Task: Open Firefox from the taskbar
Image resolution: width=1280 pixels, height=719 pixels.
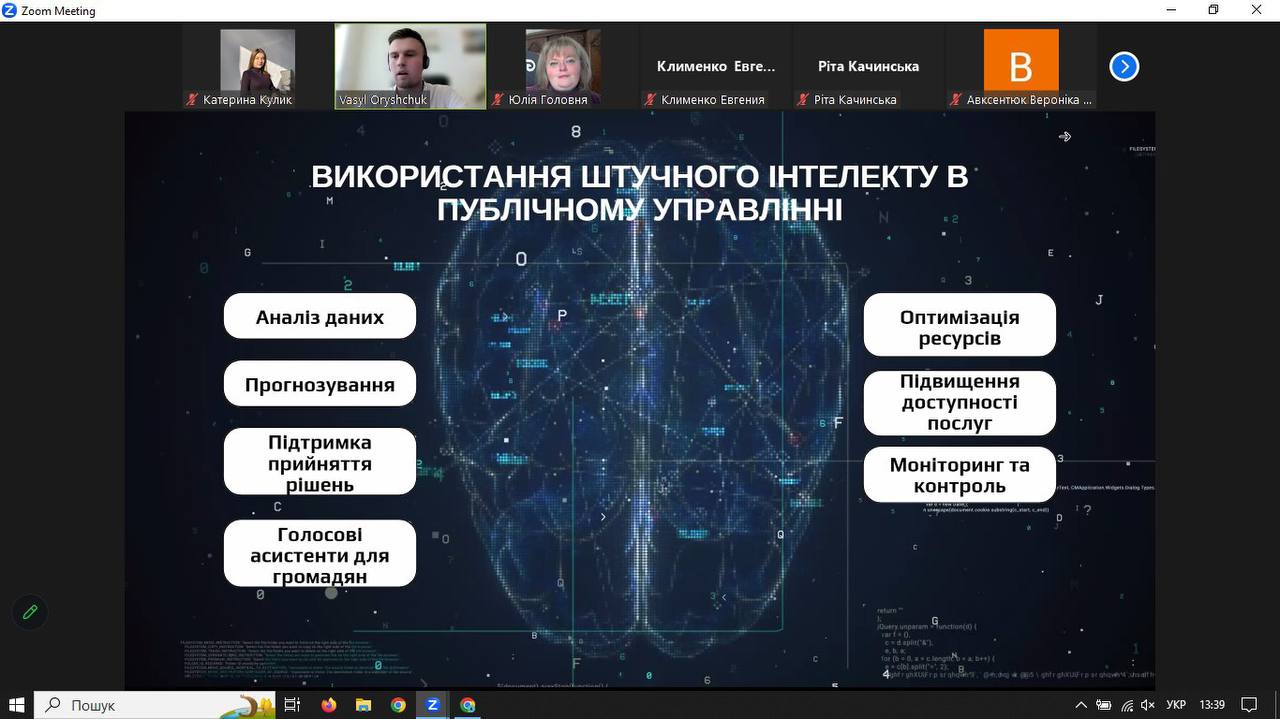Action: [x=329, y=705]
